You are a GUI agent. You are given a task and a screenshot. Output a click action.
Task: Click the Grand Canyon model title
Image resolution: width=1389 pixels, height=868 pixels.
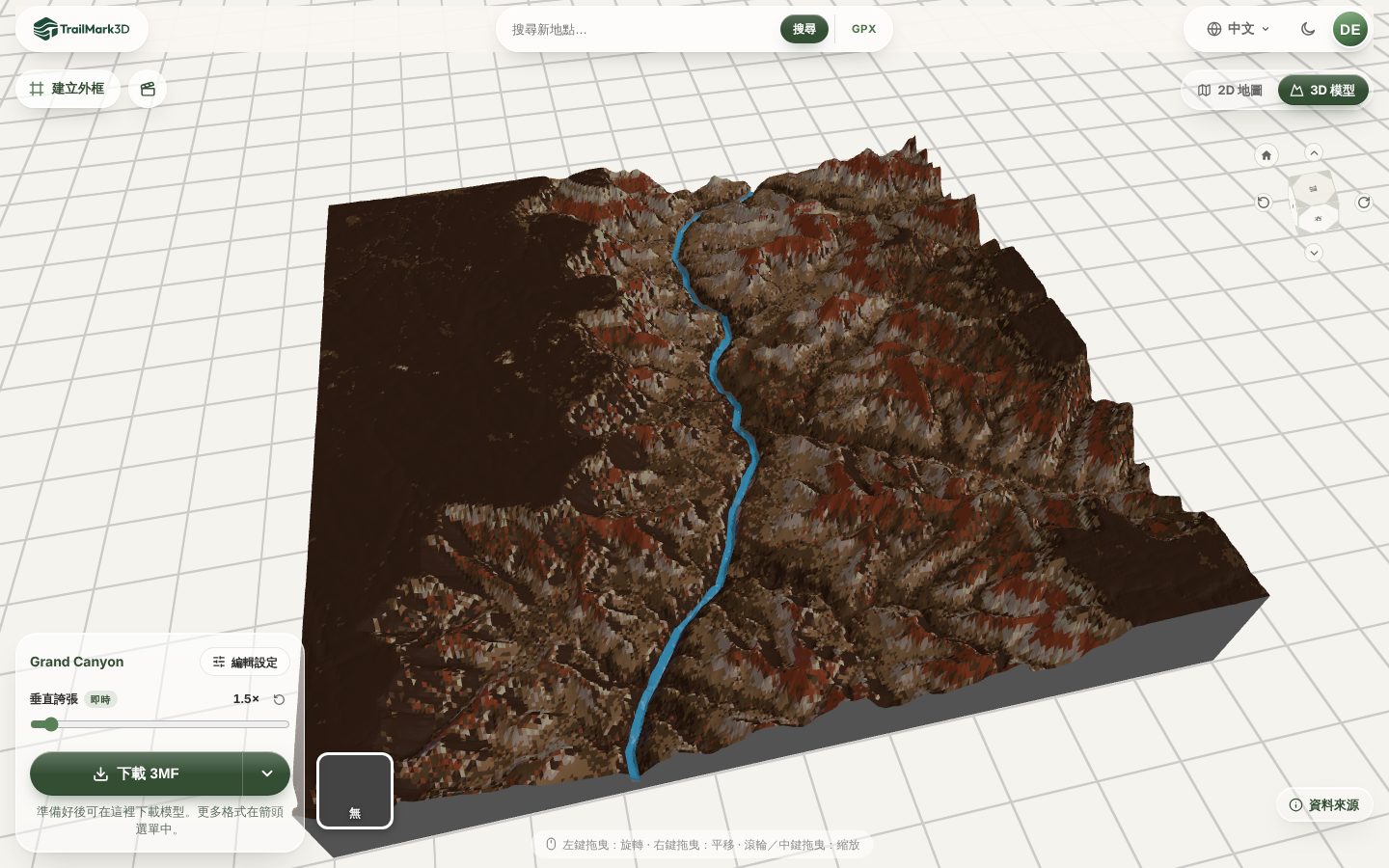[x=77, y=662]
